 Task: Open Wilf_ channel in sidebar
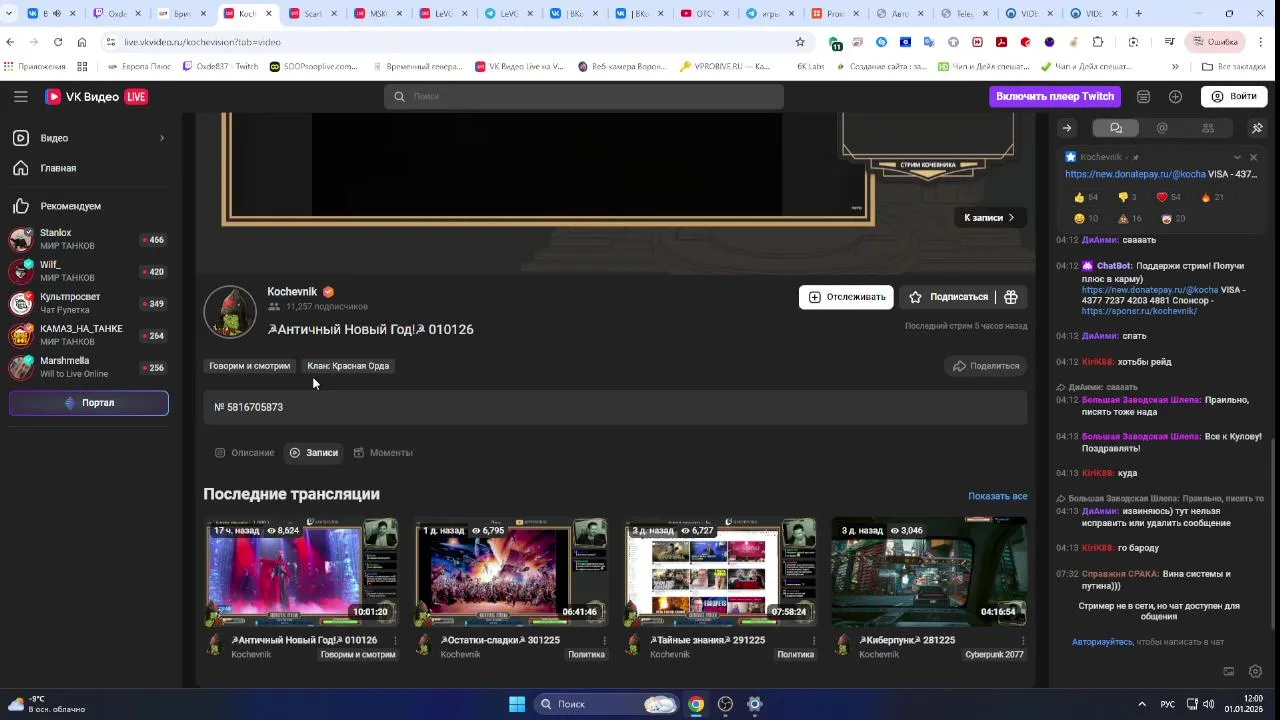tap(88, 272)
